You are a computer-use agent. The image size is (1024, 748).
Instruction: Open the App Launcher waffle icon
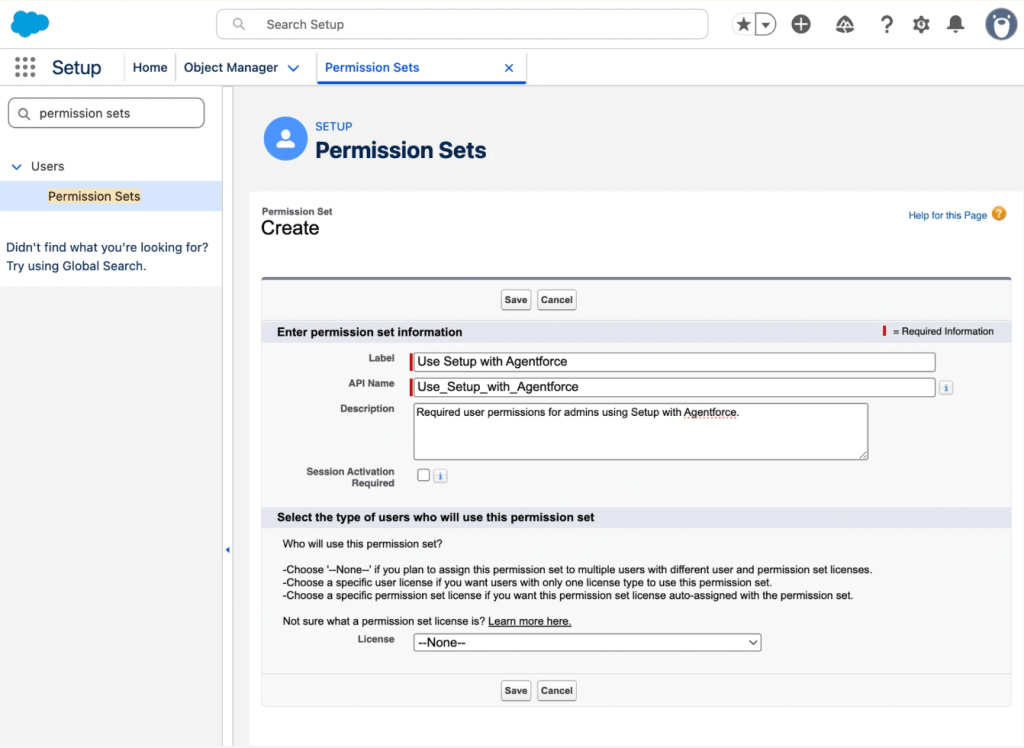[x=24, y=67]
